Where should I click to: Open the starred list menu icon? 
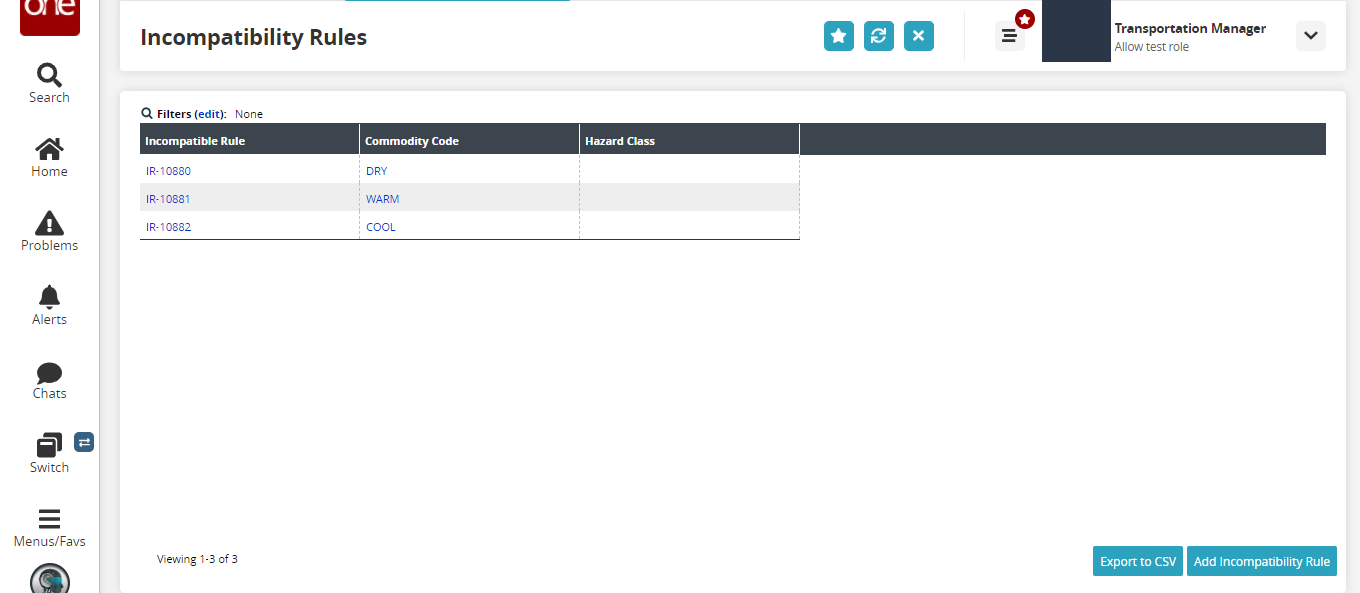point(1009,36)
